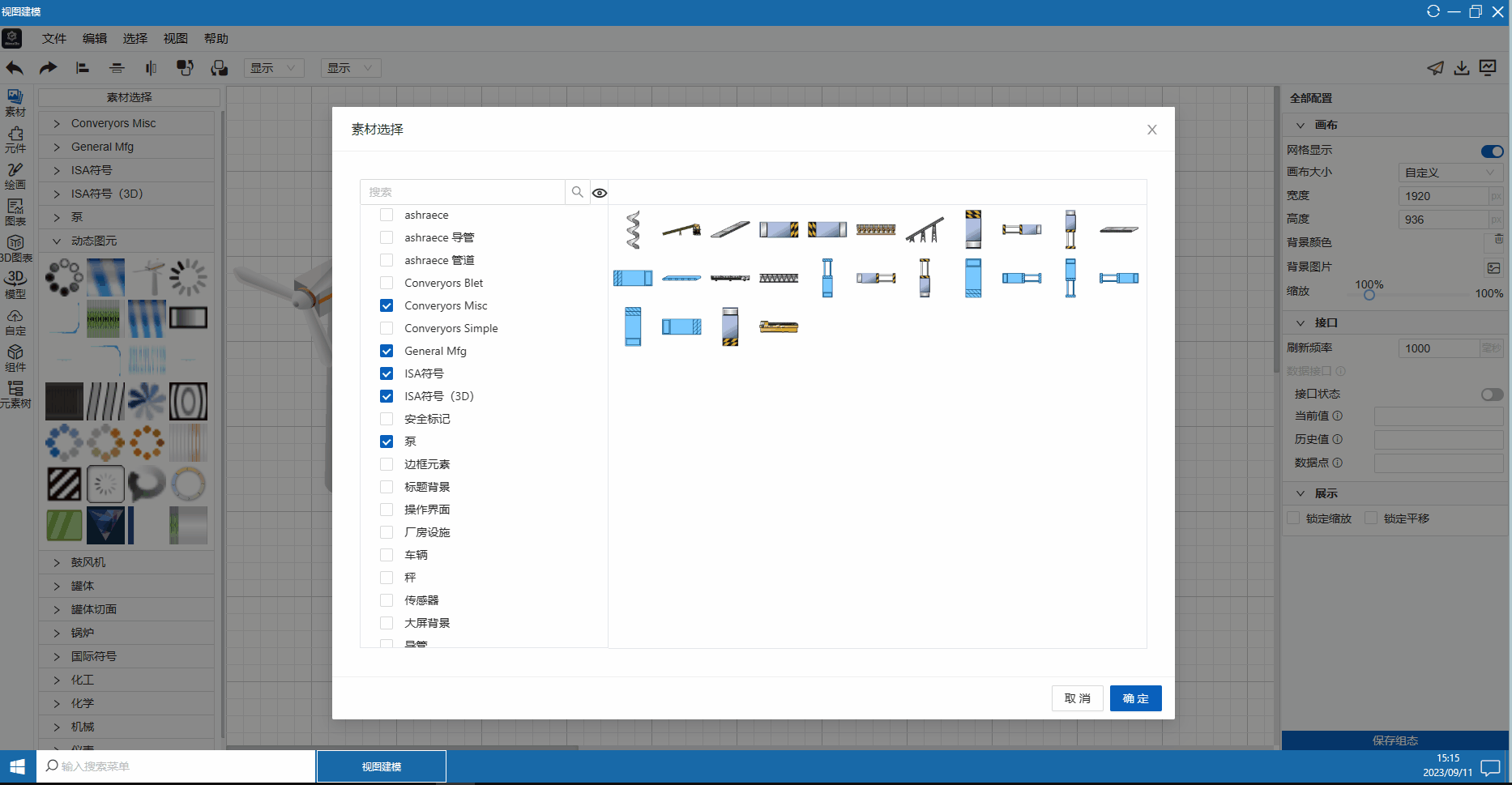Click the 取消 button
The image size is (1512, 785).
click(1078, 698)
